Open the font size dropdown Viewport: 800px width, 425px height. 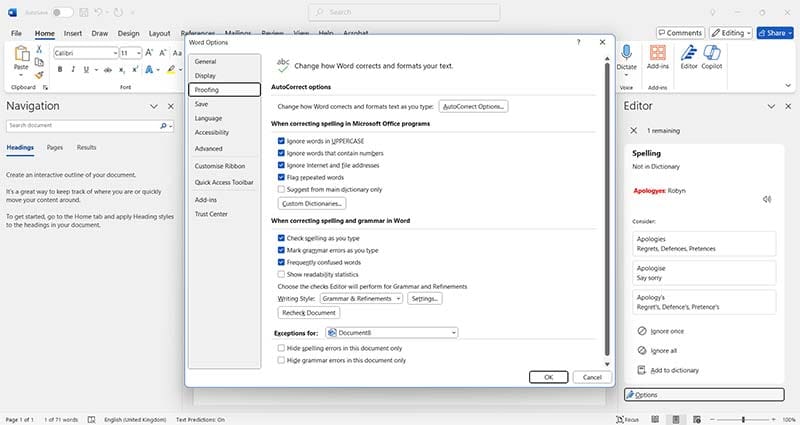click(x=138, y=53)
